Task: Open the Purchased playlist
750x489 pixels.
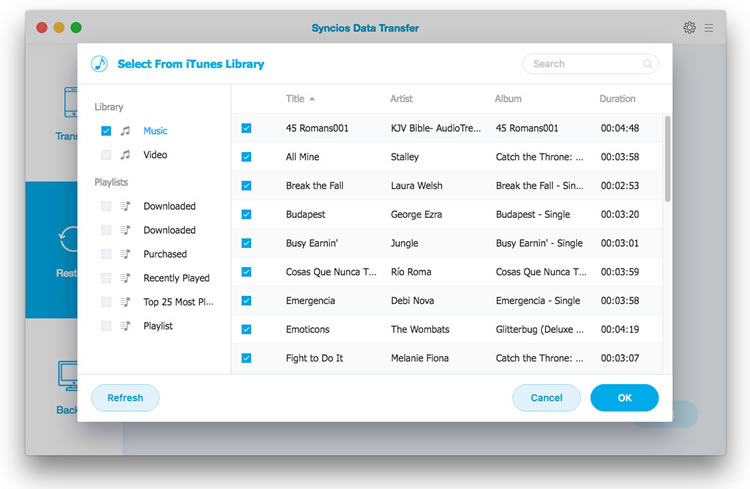Action: pos(165,254)
